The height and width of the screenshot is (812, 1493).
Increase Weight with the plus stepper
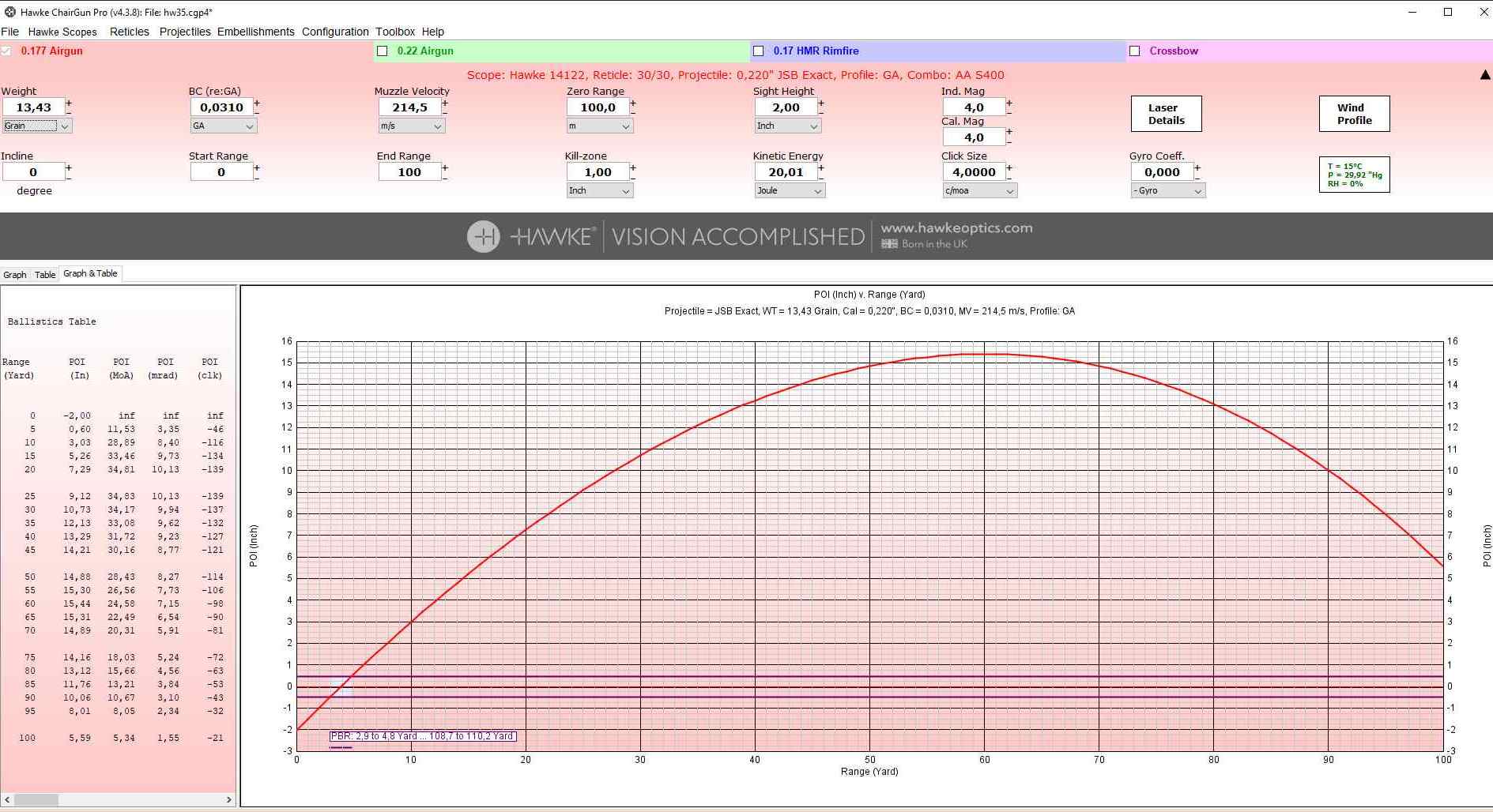point(69,103)
